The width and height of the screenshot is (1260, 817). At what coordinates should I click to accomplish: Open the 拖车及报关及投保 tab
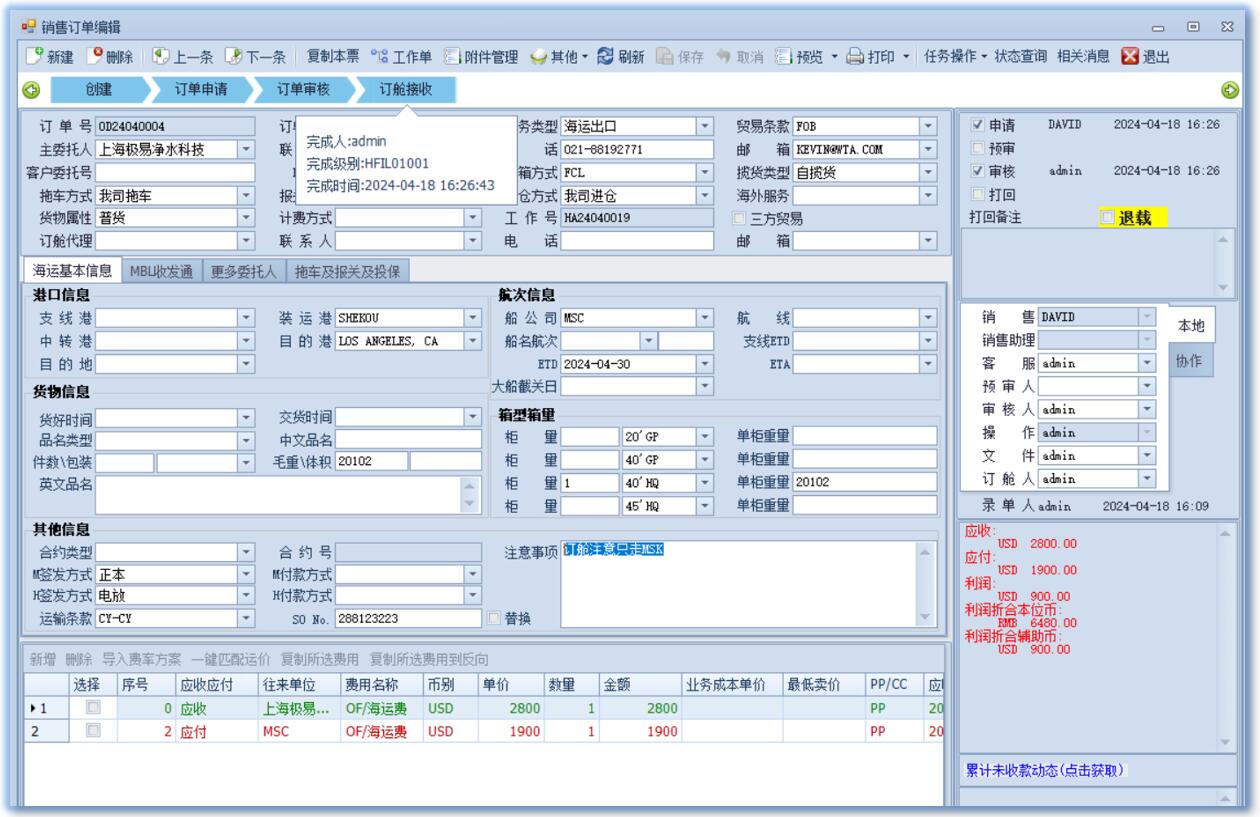click(347, 271)
